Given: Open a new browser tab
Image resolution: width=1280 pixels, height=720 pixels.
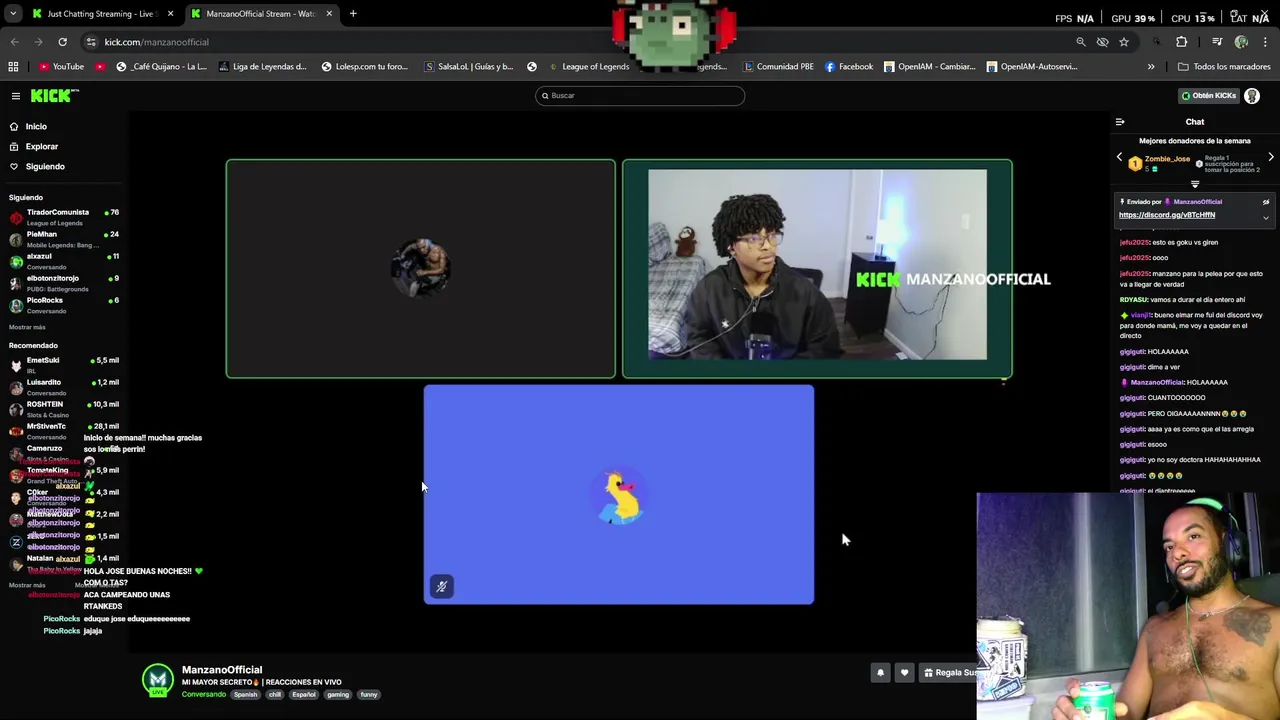Looking at the screenshot, I should coord(353,14).
